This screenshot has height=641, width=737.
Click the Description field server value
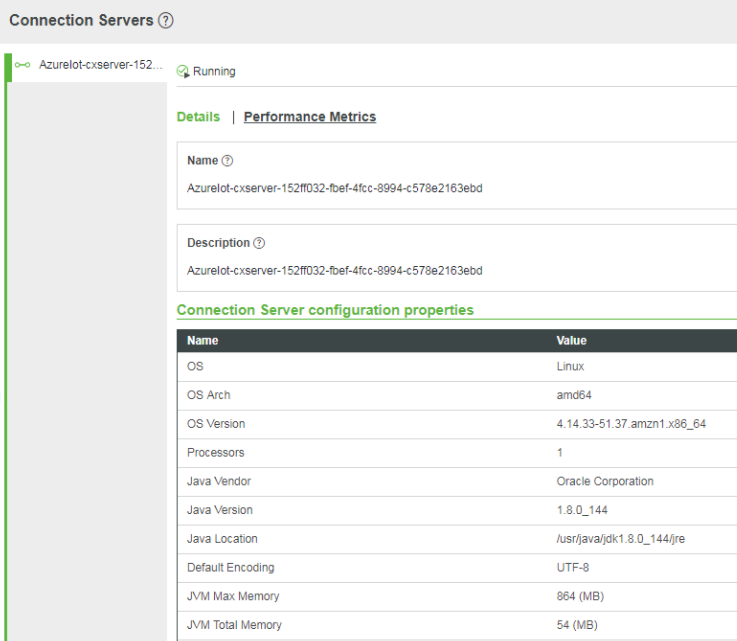[335, 271]
